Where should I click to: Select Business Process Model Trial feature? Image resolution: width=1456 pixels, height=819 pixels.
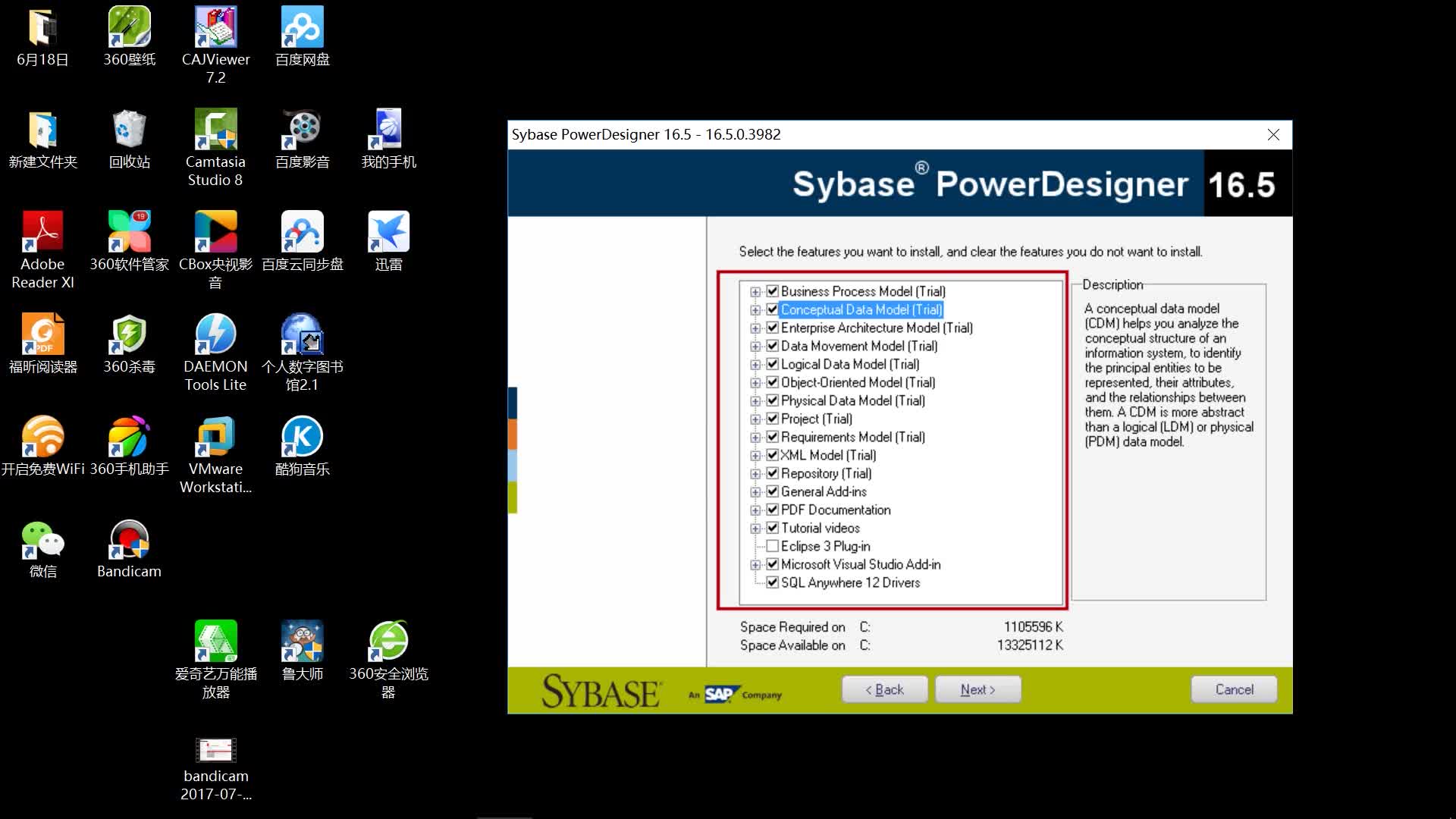pyautogui.click(x=863, y=291)
